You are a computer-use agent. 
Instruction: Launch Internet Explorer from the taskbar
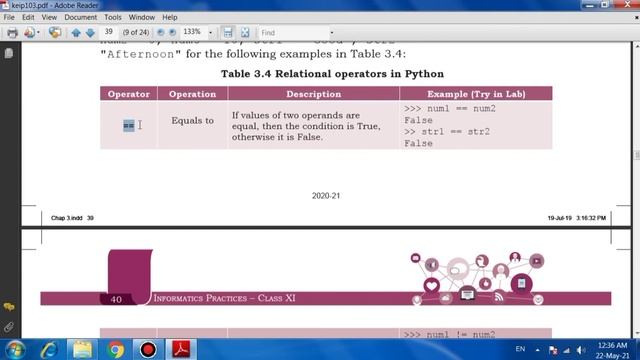pyautogui.click(x=49, y=350)
